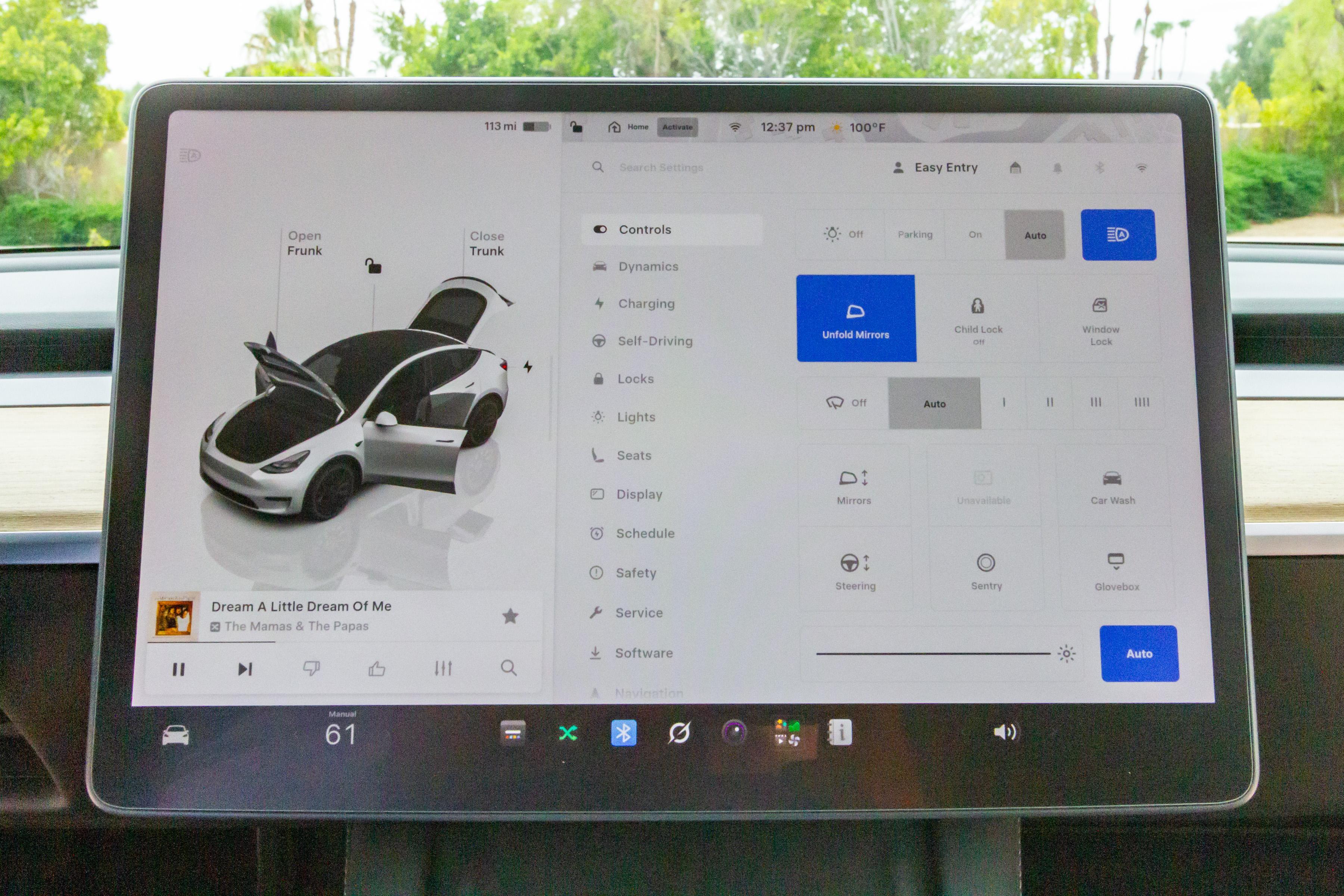Viewport: 1344px width, 896px height.
Task: Favorite the song with star icon
Action: click(510, 616)
